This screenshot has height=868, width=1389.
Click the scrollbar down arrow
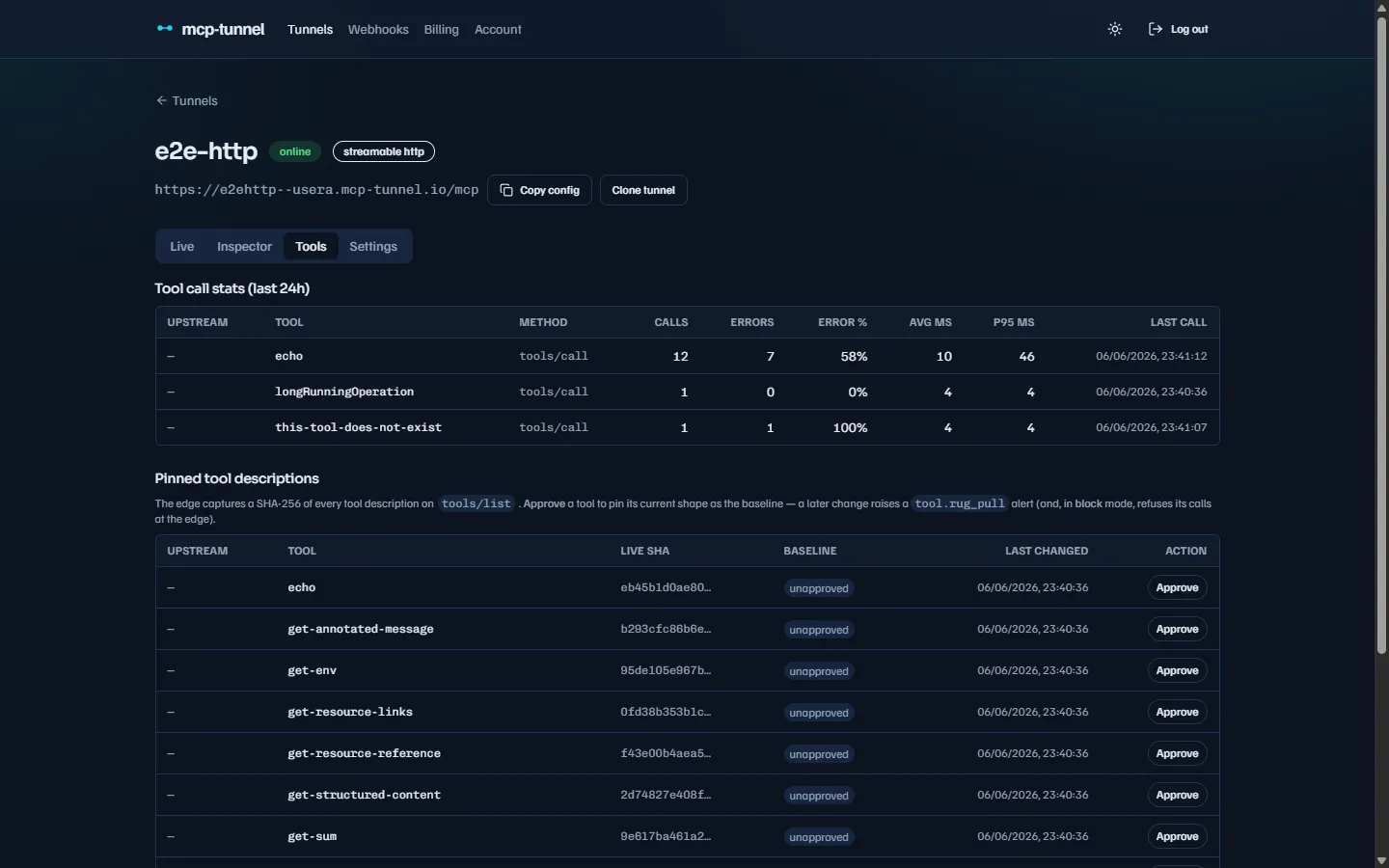[x=1381, y=860]
